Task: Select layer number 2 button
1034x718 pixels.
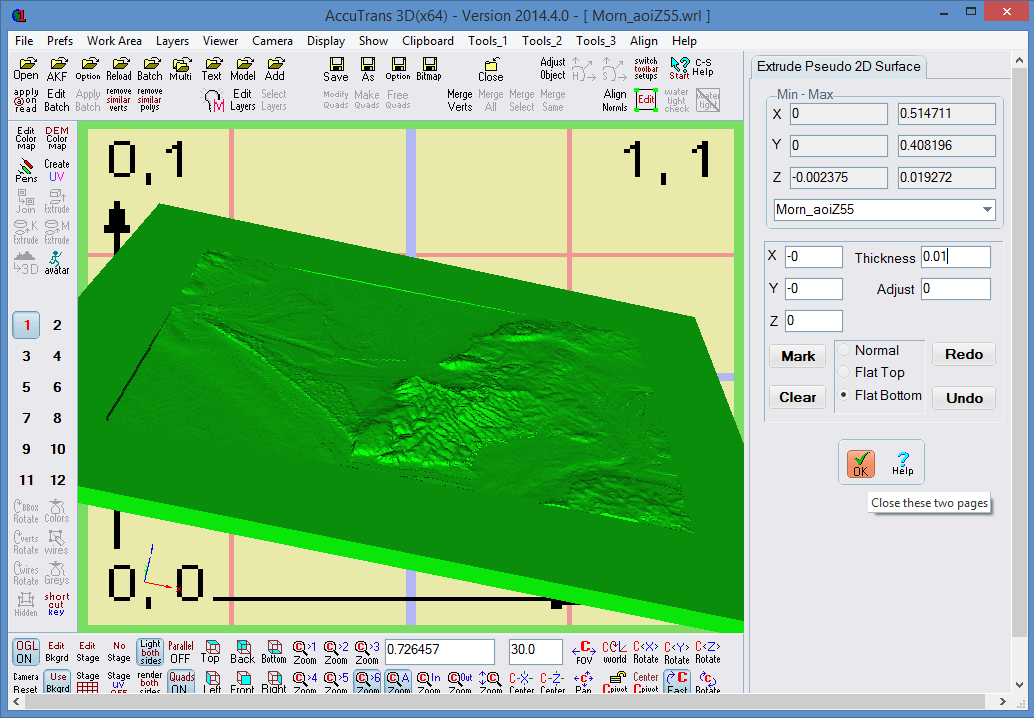Action: coord(57,325)
